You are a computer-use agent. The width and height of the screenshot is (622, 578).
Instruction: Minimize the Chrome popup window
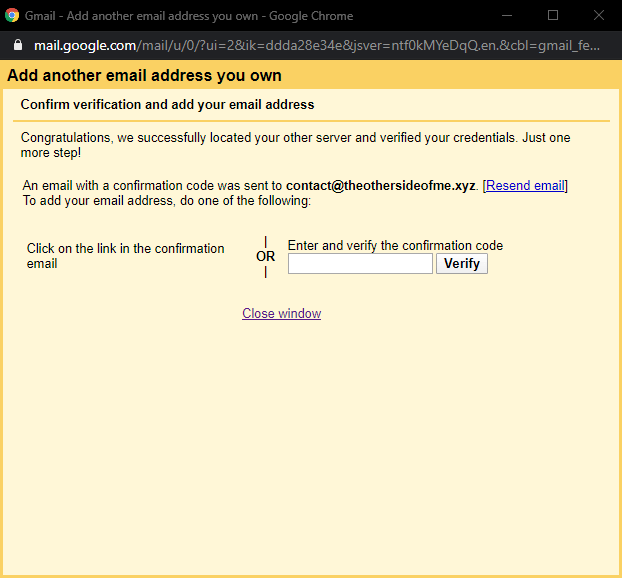[x=507, y=15]
